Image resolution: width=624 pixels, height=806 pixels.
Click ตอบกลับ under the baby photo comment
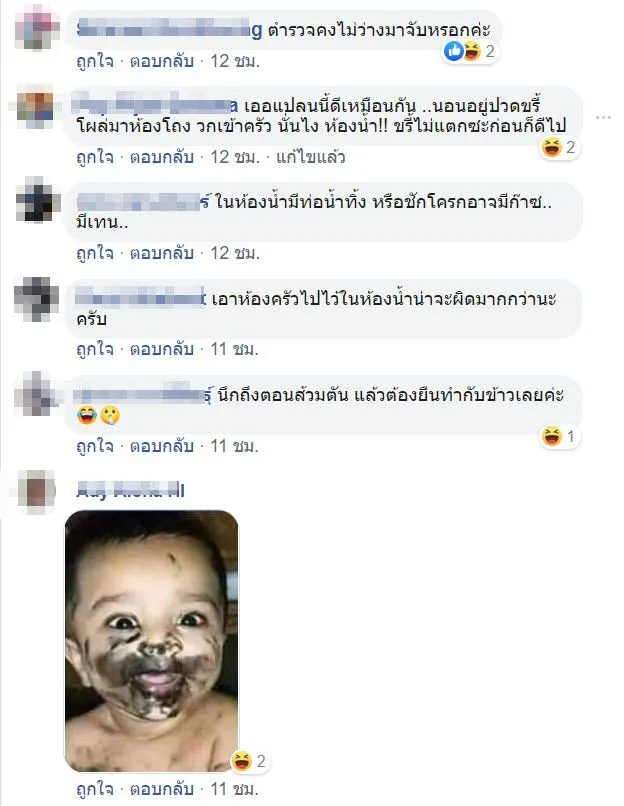coord(161,789)
